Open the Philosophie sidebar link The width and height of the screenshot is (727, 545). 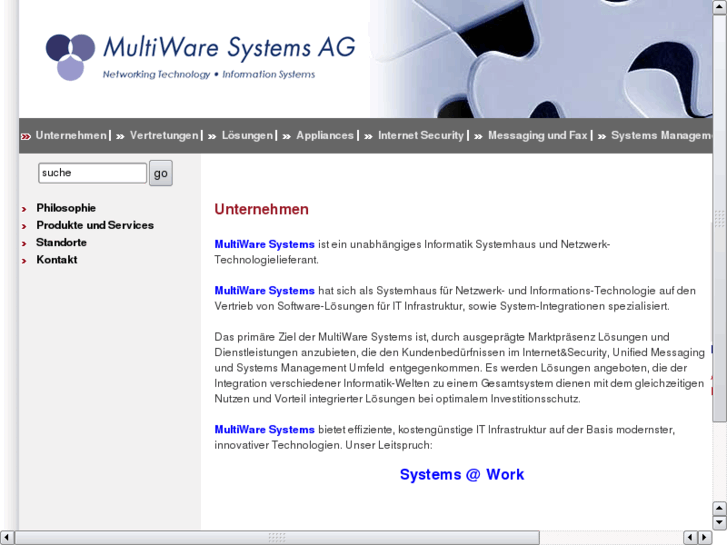[66, 208]
